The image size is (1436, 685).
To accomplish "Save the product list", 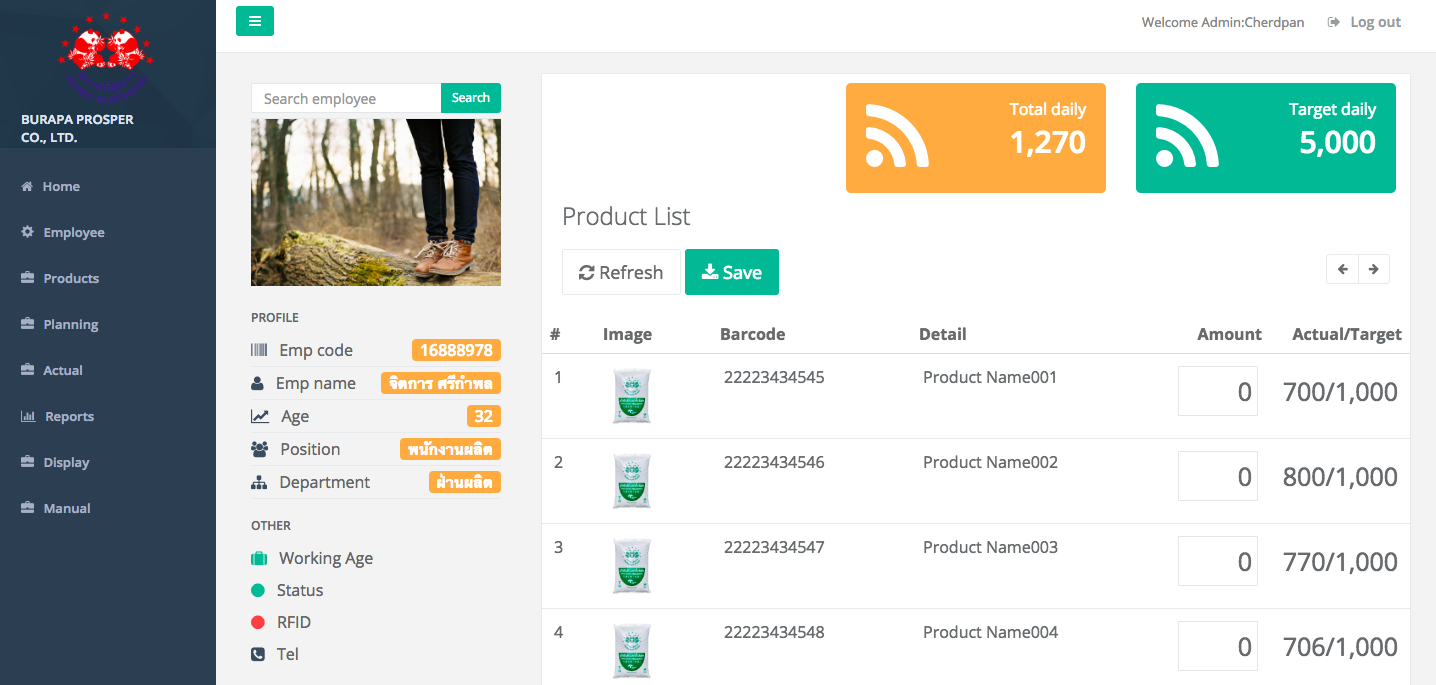I will [x=732, y=272].
